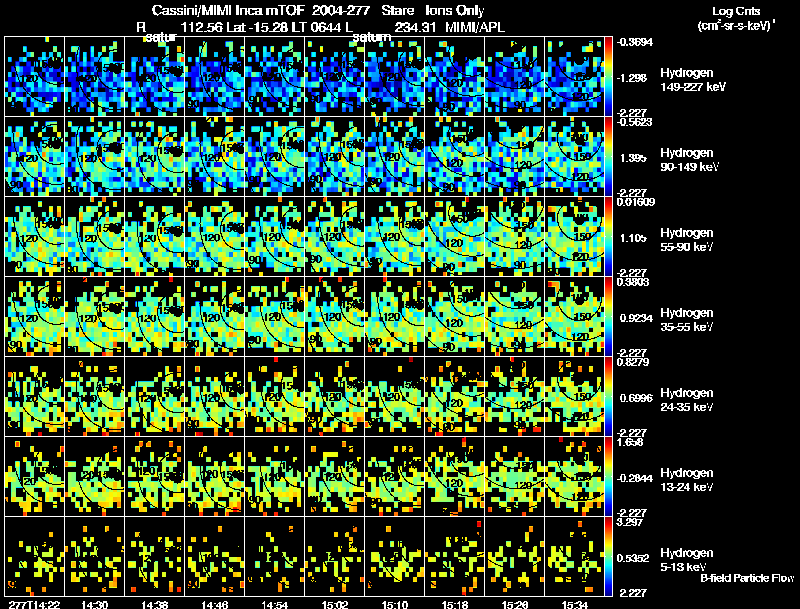Click the 'MIMI/APL' credit text
Screen dimensions: 800x609
pos(474,27)
